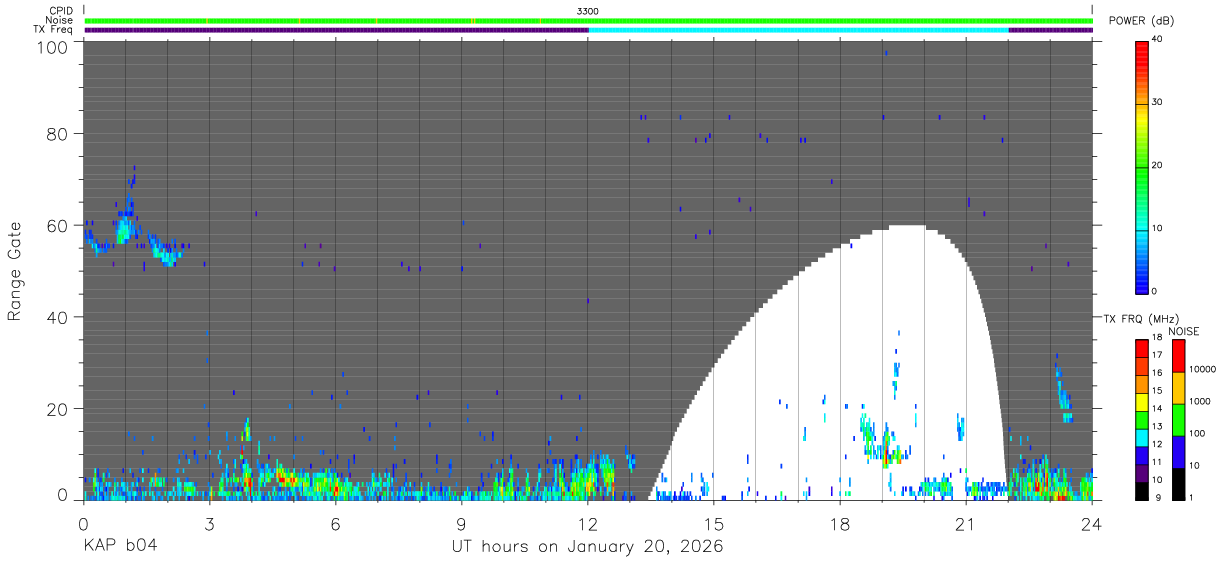
Task: Click the '100' tick on NOISE scale
Action: [x=1198, y=433]
